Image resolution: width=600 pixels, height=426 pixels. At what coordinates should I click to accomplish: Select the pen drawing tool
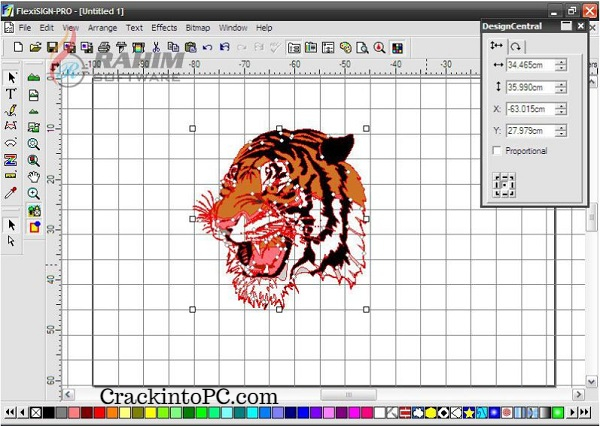pyautogui.click(x=11, y=110)
